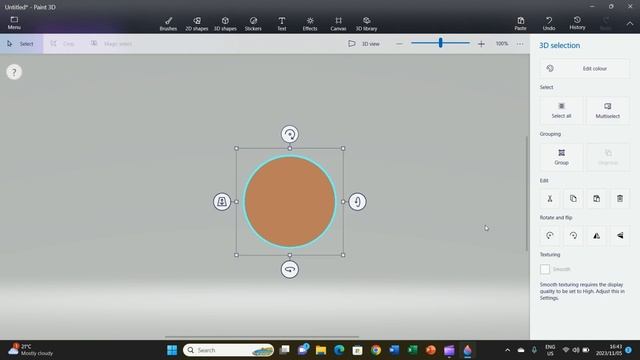640x360 pixels.
Task: Open the 3D library
Action: [366, 24]
